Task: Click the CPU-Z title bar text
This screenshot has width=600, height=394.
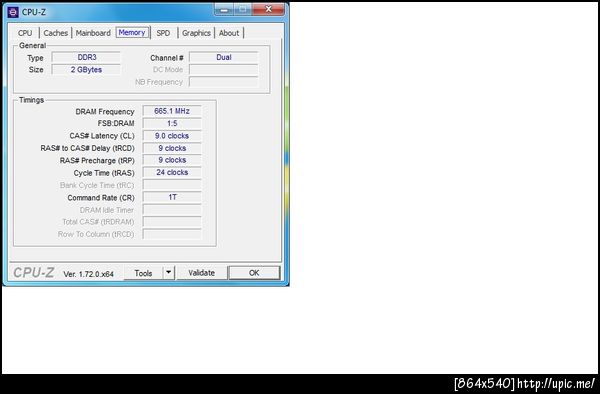Action: [x=34, y=12]
